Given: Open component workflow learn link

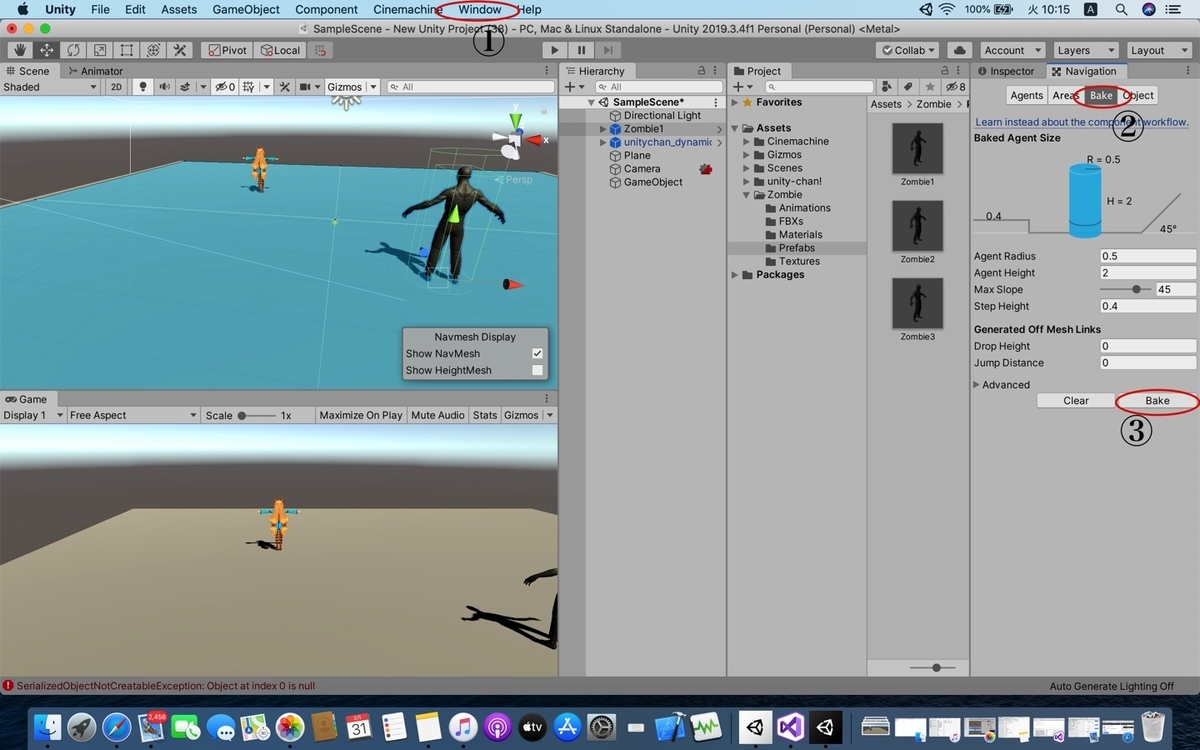Looking at the screenshot, I should pyautogui.click(x=1082, y=122).
